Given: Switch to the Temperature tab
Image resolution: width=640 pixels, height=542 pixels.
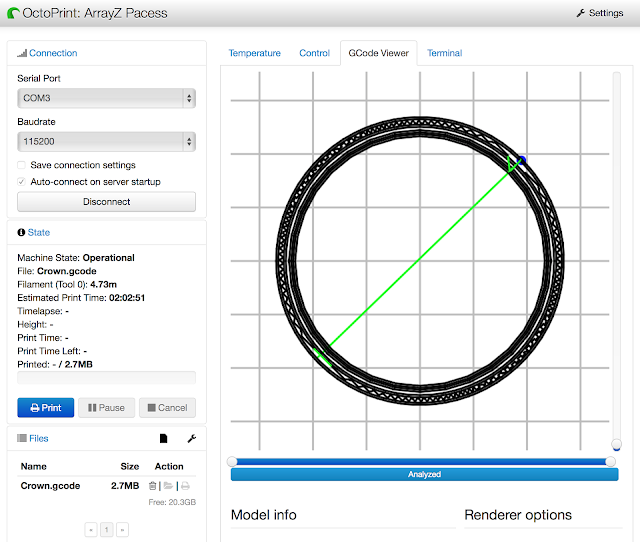Looking at the screenshot, I should (255, 53).
